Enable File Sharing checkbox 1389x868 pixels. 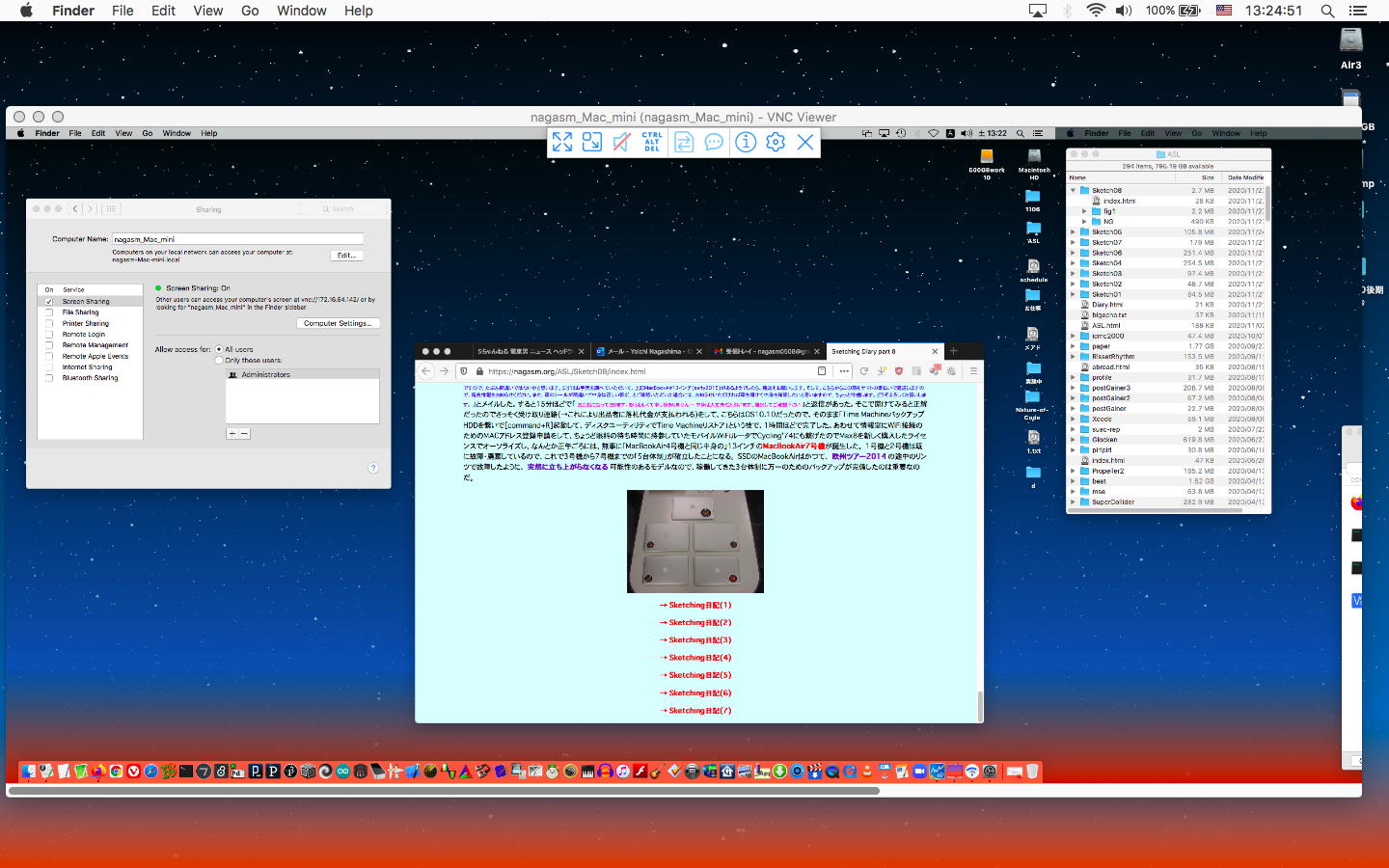pos(49,312)
